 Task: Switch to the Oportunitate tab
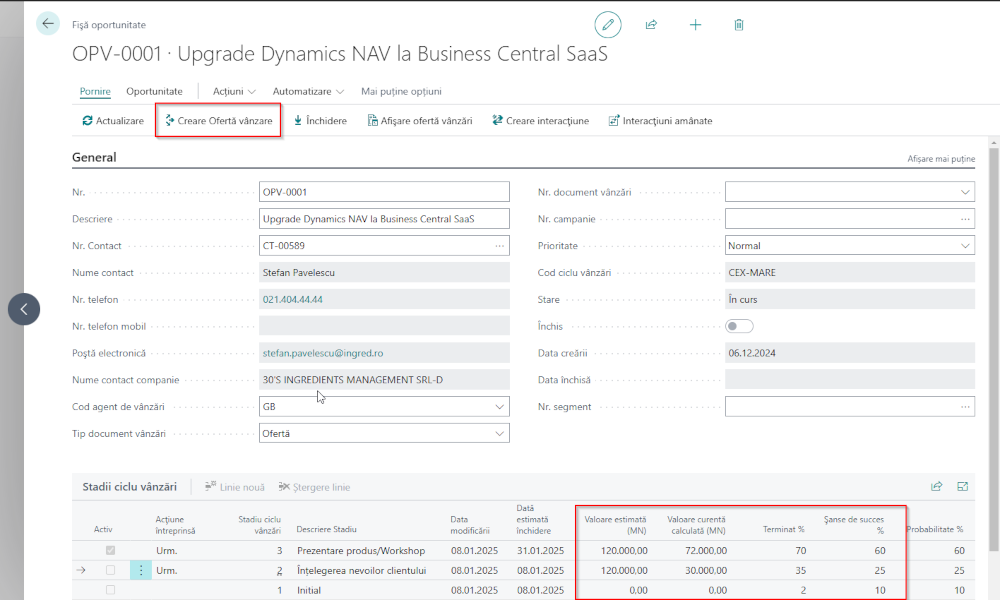[x=154, y=91]
